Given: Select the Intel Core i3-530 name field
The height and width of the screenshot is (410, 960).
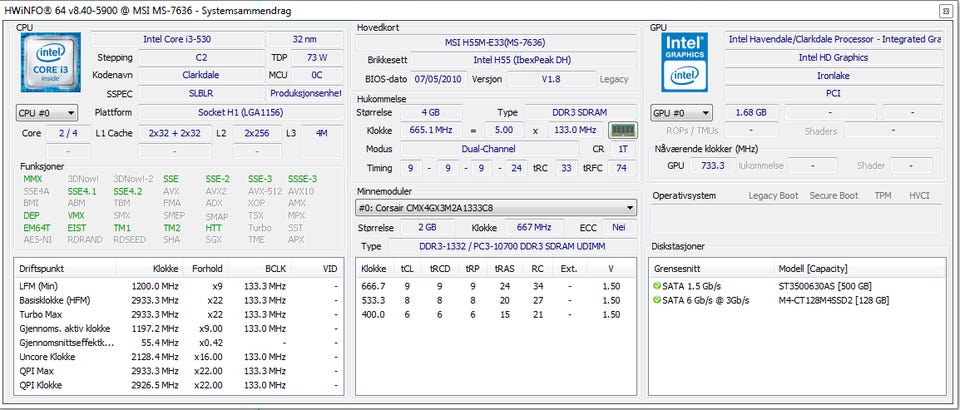Looking at the screenshot, I should pyautogui.click(x=176, y=39).
